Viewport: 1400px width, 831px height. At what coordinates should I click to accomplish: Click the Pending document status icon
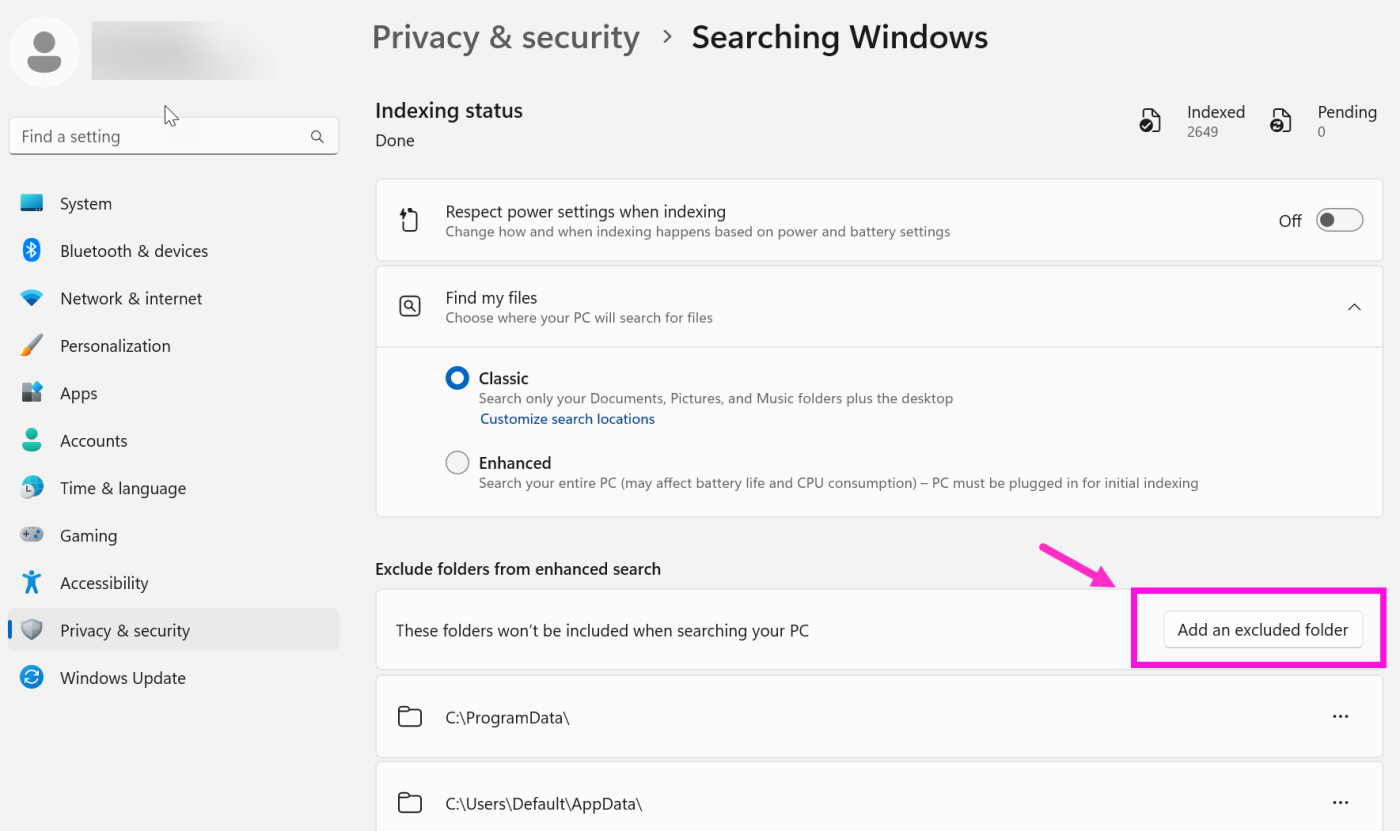pos(1280,121)
